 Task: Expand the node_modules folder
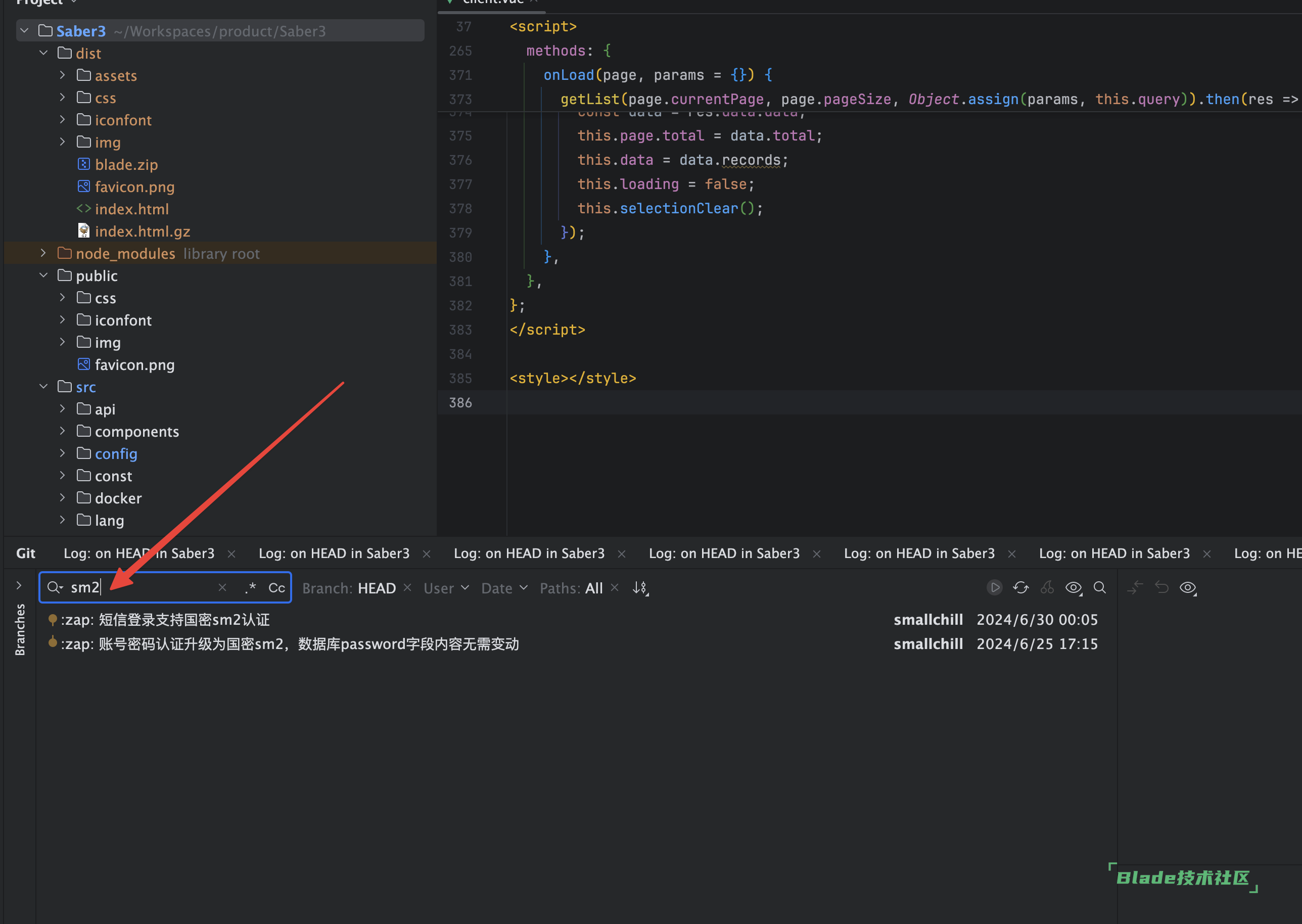[x=43, y=253]
